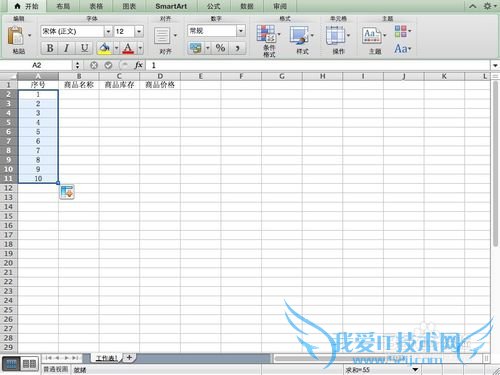Click the Name Box showing A2
The width and height of the screenshot is (500, 375).
(x=37, y=65)
